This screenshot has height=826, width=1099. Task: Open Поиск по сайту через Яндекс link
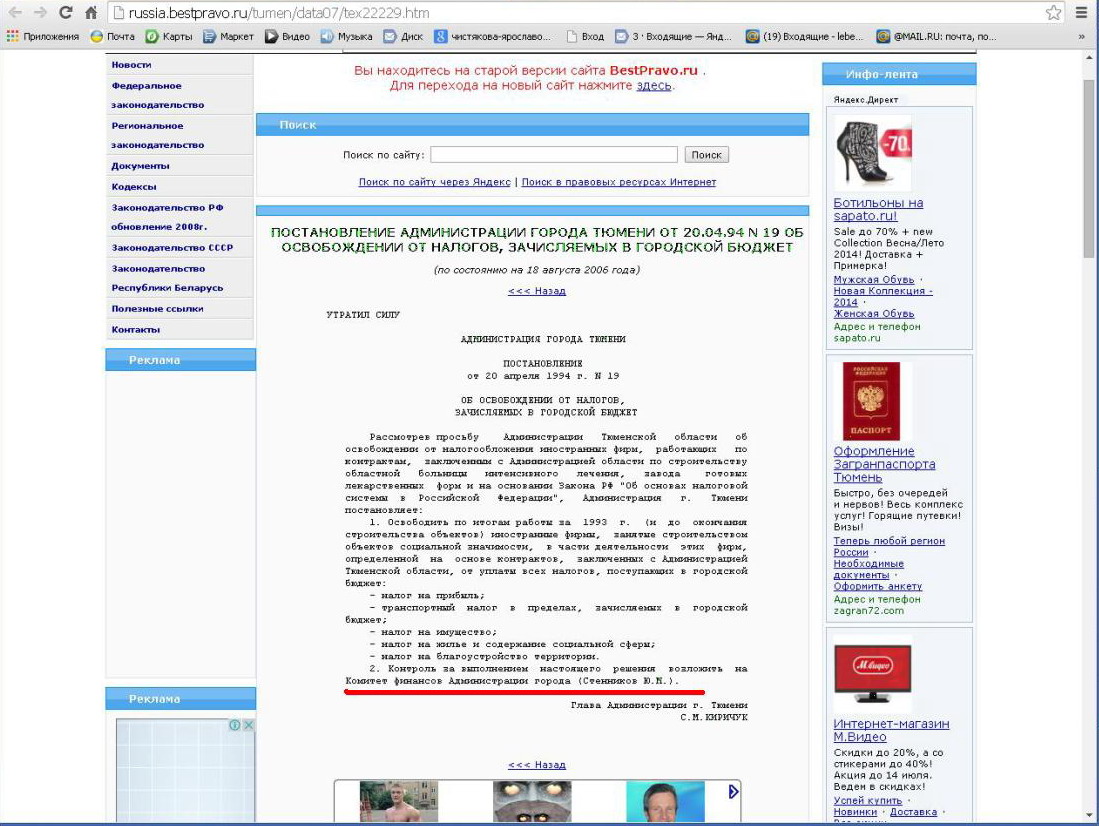click(435, 182)
